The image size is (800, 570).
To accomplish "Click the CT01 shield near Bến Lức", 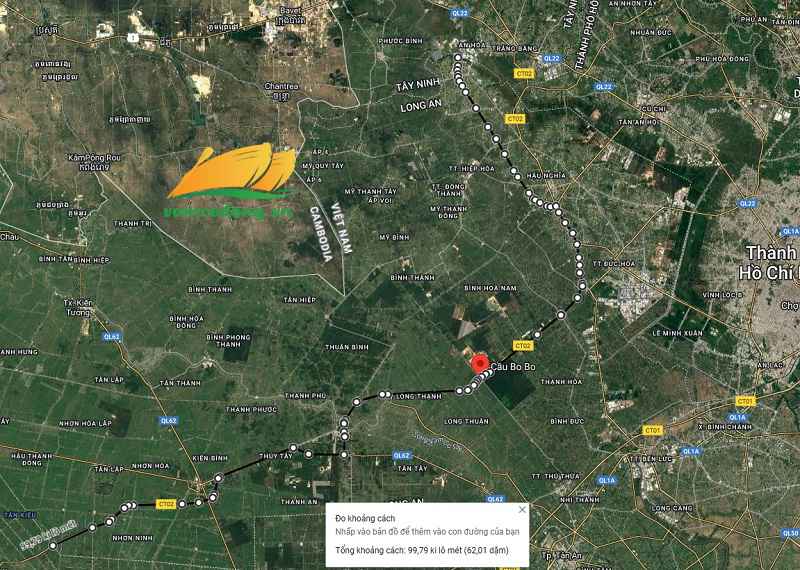I will pyautogui.click(x=653, y=430).
